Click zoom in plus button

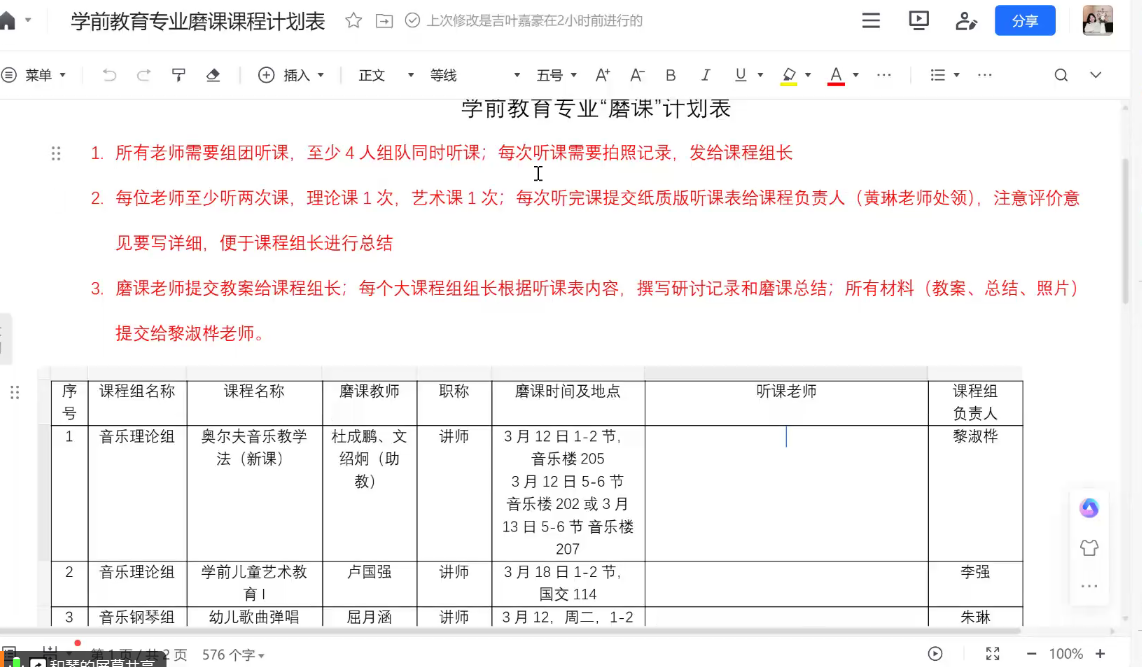click(1100, 653)
